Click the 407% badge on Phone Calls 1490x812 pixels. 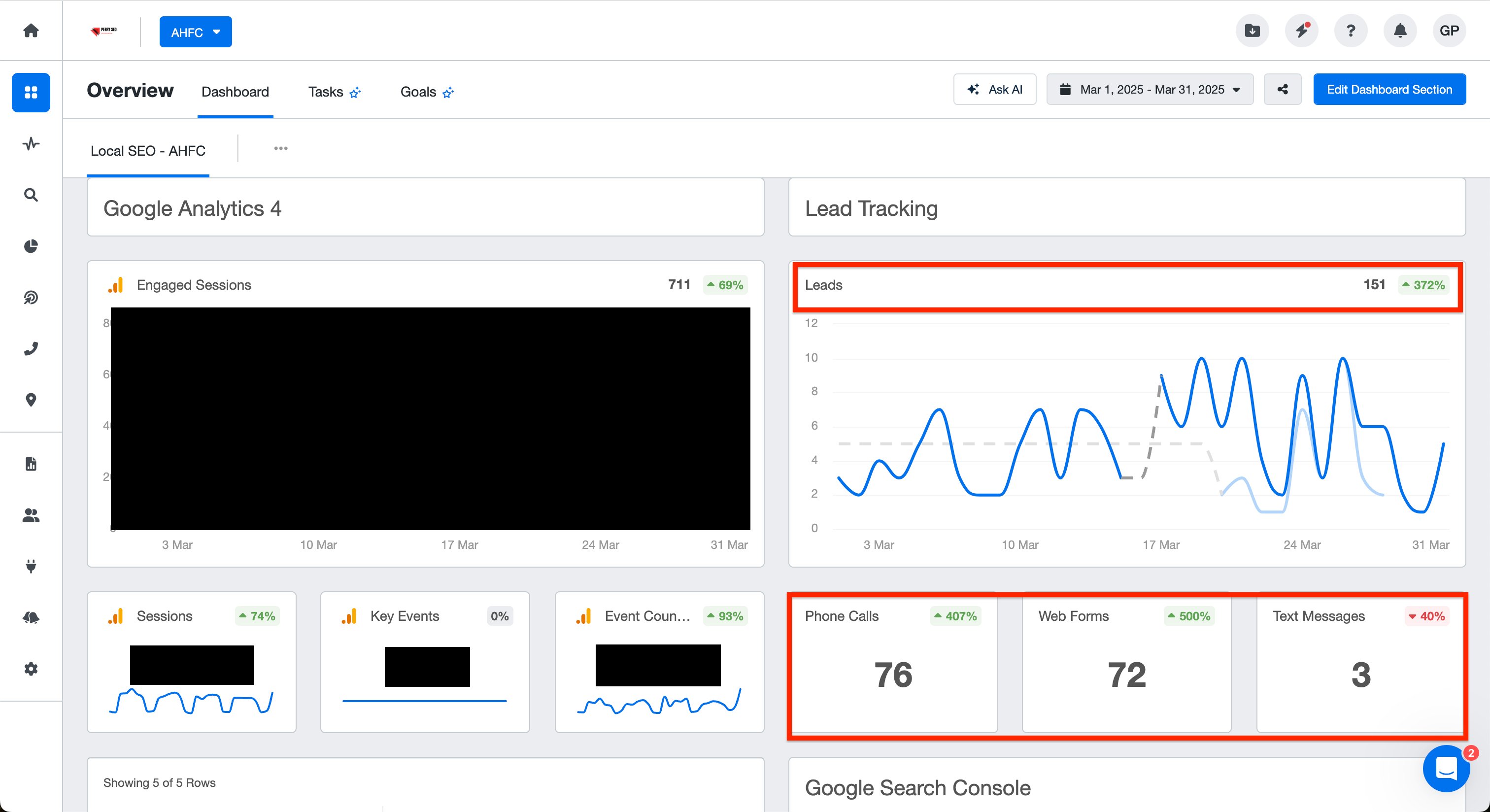pyautogui.click(x=955, y=616)
